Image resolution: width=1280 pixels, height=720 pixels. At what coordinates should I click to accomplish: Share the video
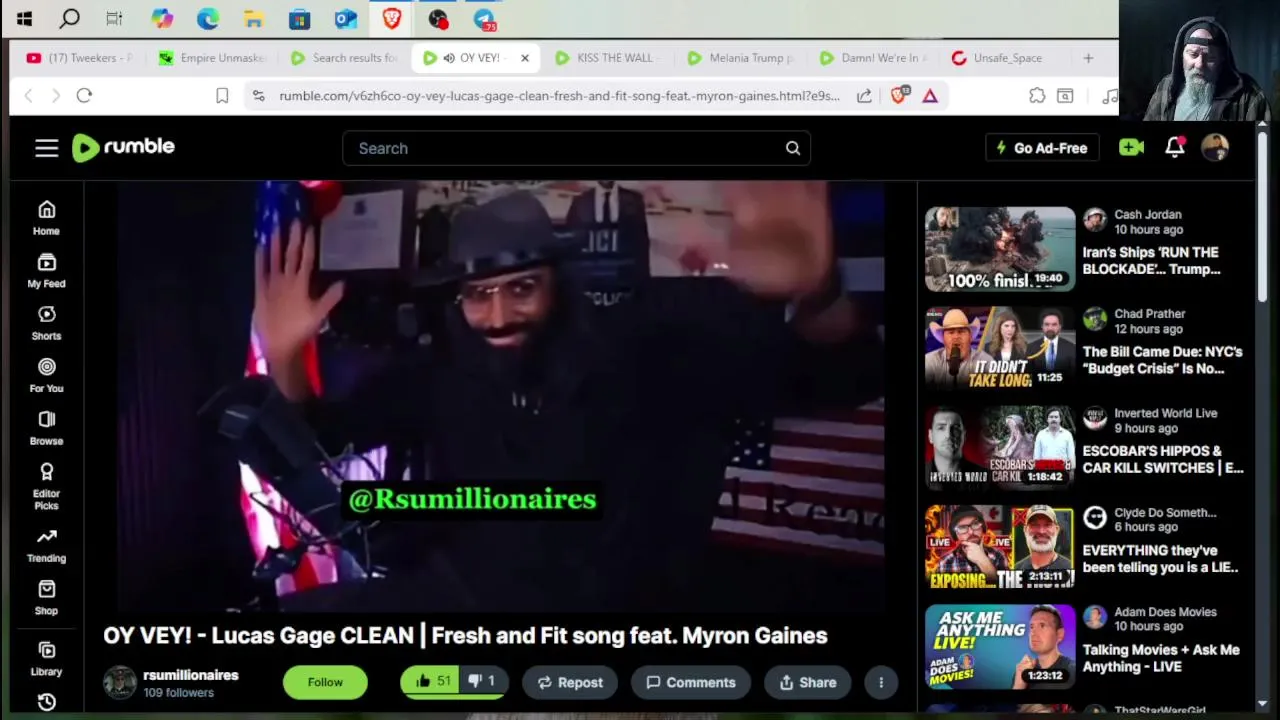pyautogui.click(x=807, y=682)
